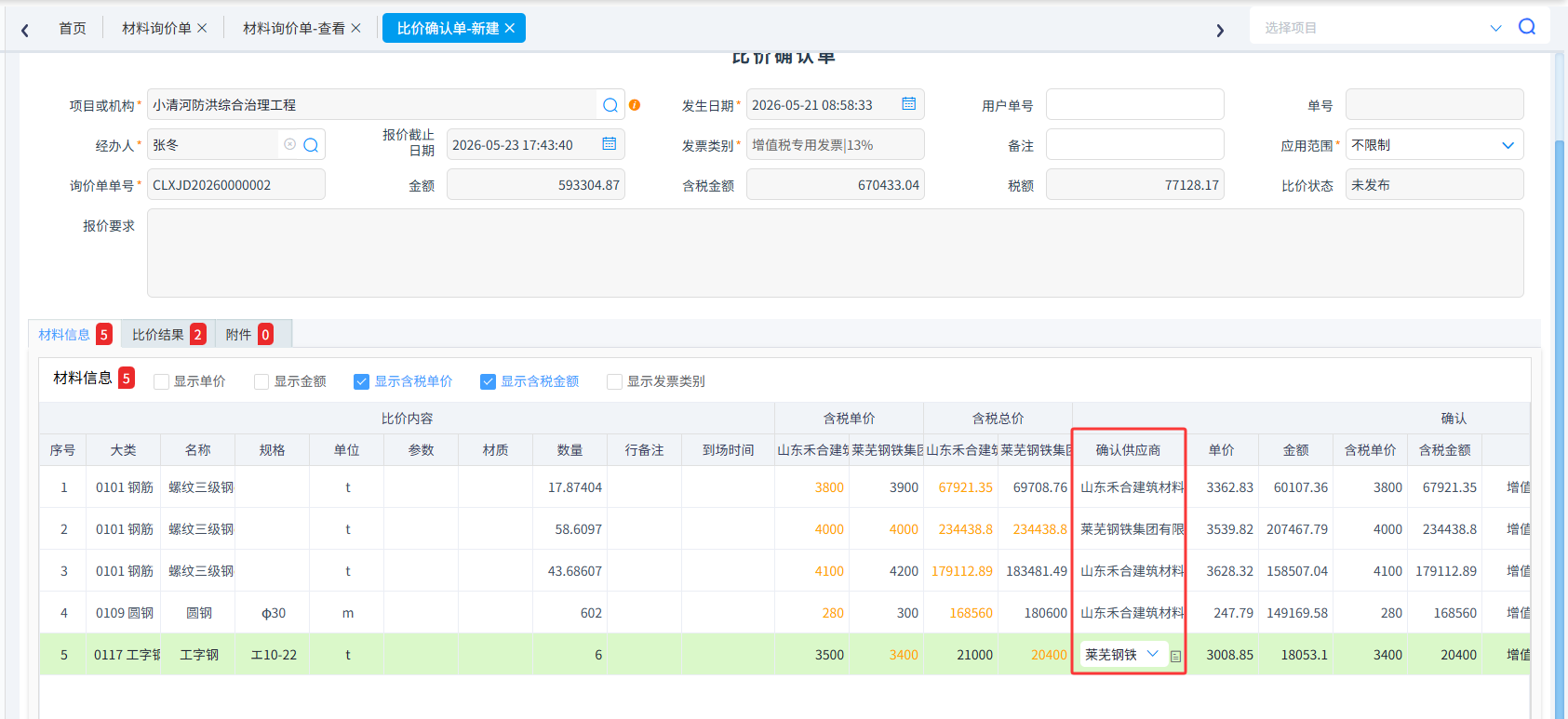This screenshot has width=1568, height=719.
Task: Open lookup for 经办人 field
Action: pyautogui.click(x=311, y=145)
